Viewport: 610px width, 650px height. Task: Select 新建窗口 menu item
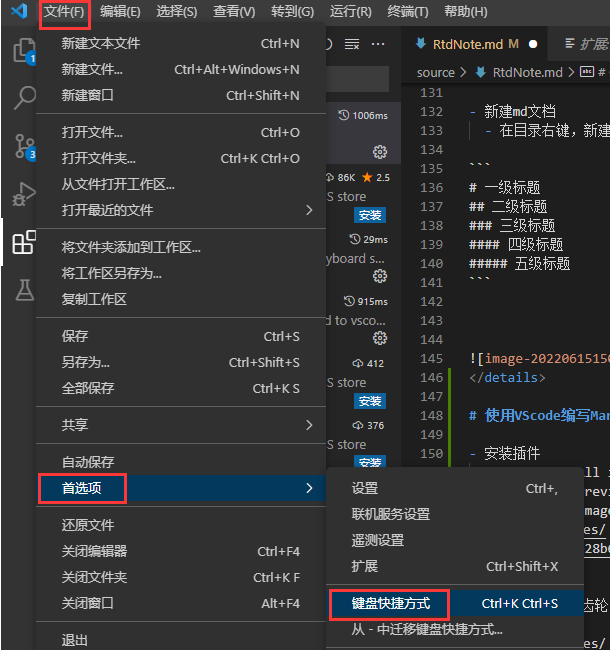pyautogui.click(x=181, y=95)
